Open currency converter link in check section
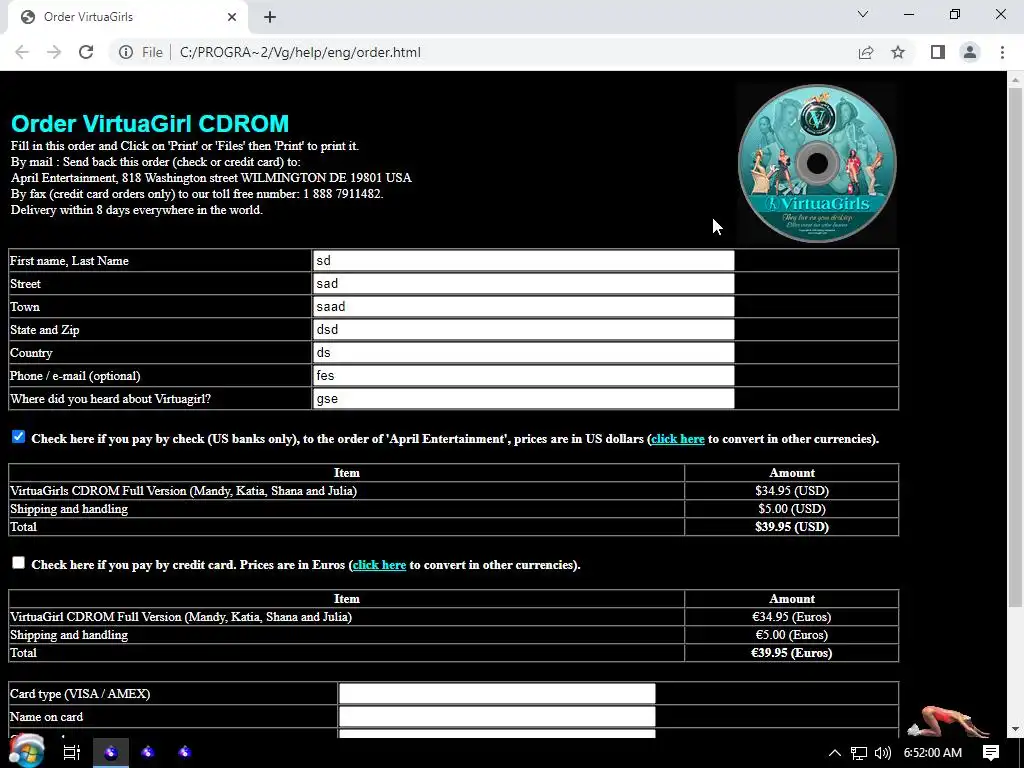The height and width of the screenshot is (768, 1024). tap(677, 439)
